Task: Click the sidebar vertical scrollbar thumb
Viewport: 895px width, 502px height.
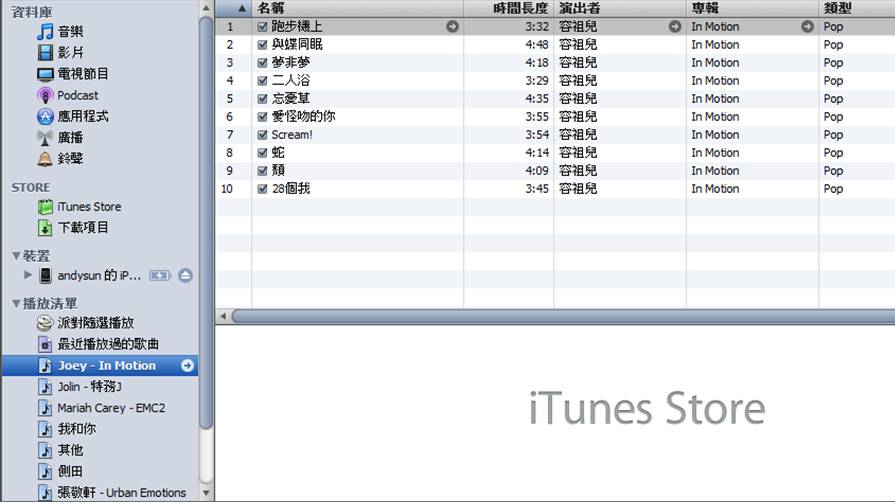Action: click(206, 223)
